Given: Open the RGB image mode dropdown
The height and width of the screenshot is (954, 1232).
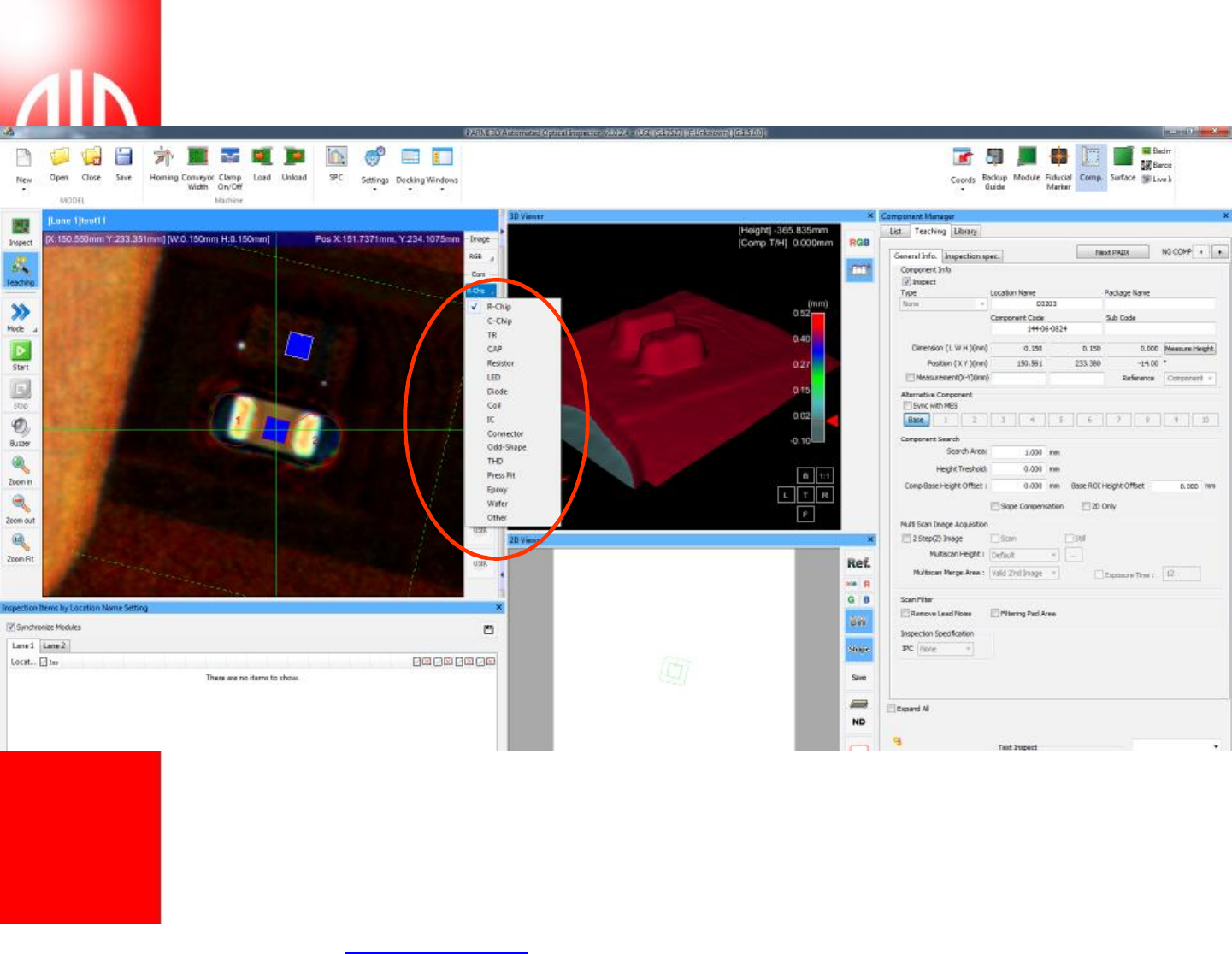Looking at the screenshot, I should (480, 256).
